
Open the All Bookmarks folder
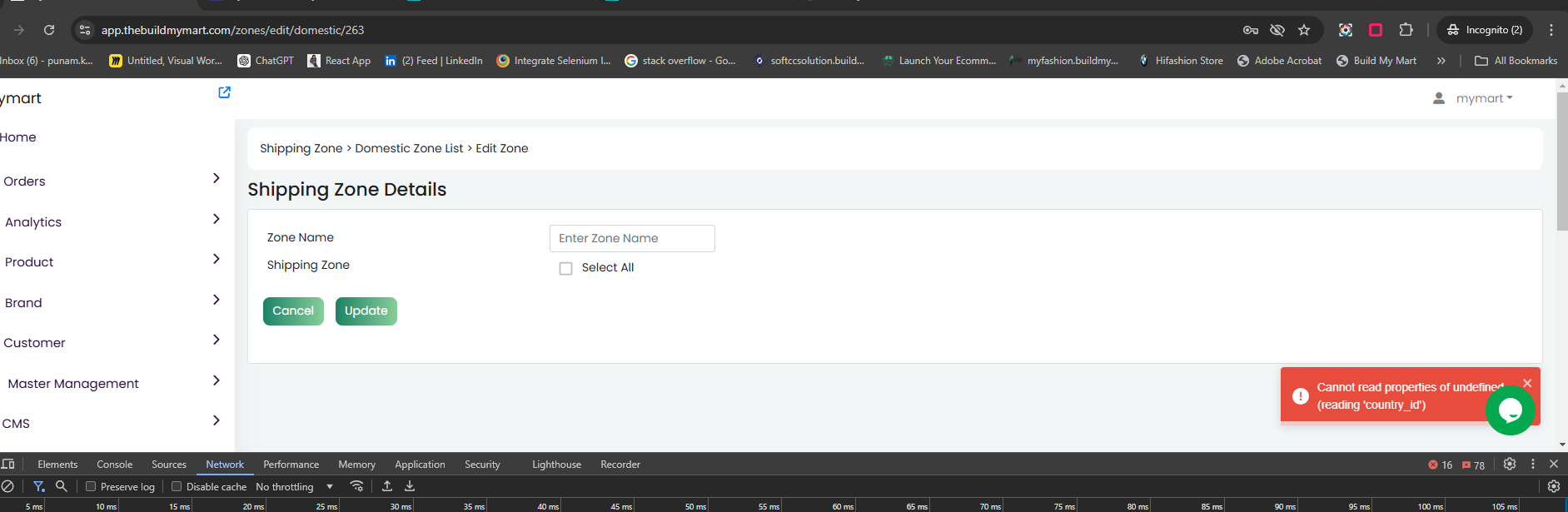click(x=1516, y=61)
